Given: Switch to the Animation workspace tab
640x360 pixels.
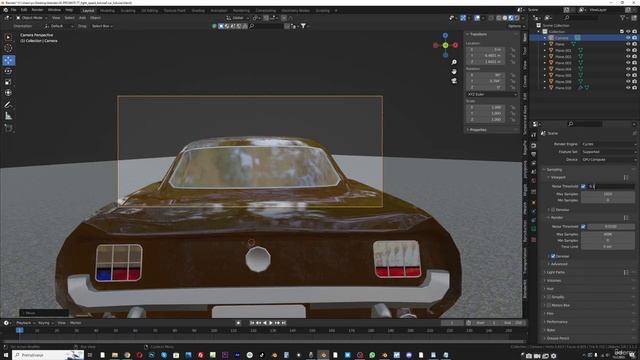Looking at the screenshot, I should point(219,11).
